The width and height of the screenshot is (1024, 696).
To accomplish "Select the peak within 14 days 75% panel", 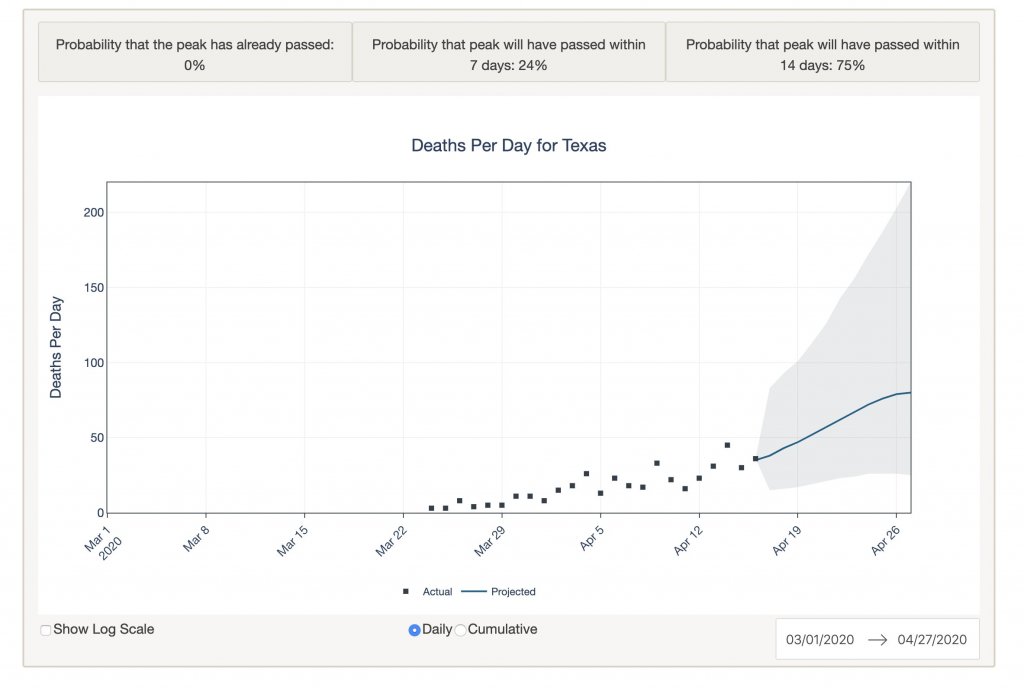I will click(822, 54).
